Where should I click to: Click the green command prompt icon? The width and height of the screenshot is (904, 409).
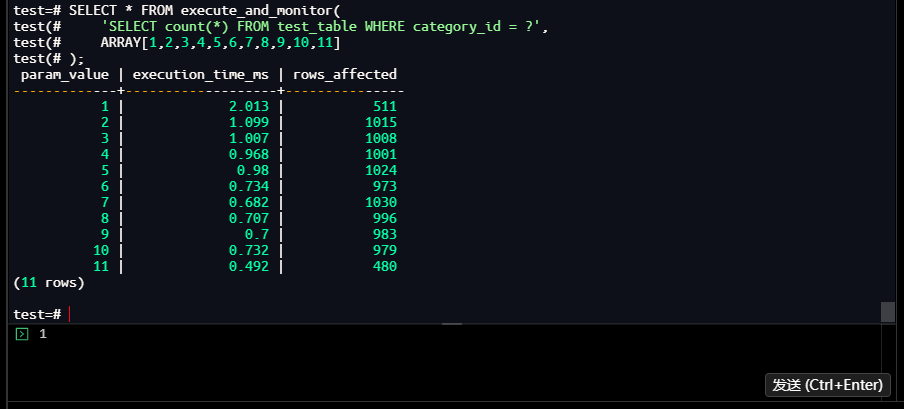click(x=22, y=334)
